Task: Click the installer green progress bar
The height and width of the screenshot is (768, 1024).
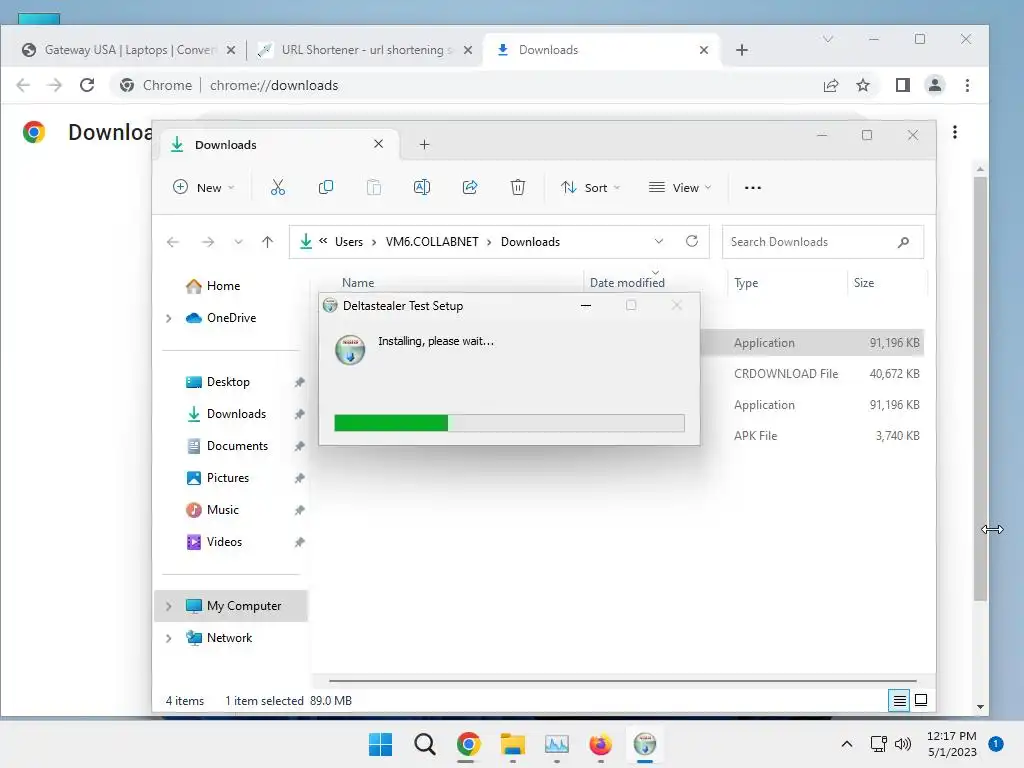Action: (x=391, y=423)
